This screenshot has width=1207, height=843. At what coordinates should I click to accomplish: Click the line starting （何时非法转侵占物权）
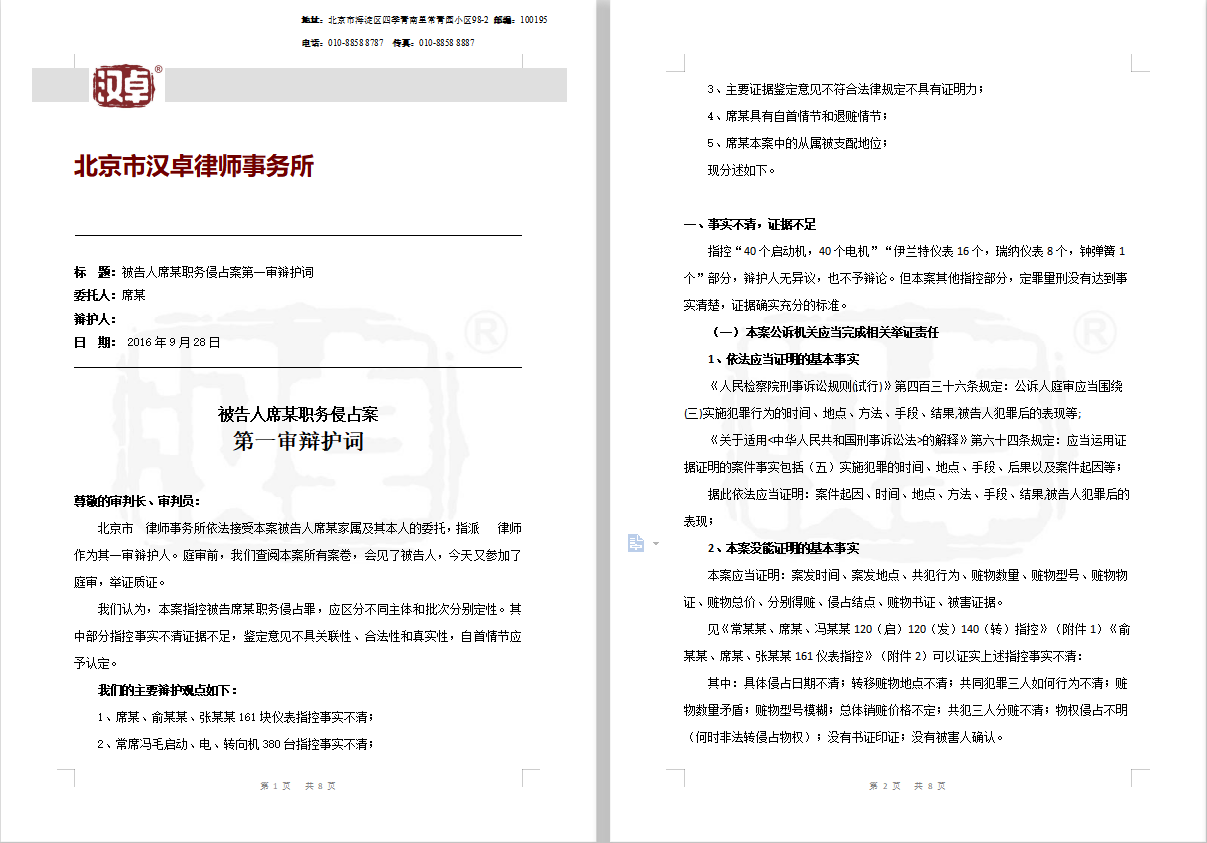(x=844, y=737)
